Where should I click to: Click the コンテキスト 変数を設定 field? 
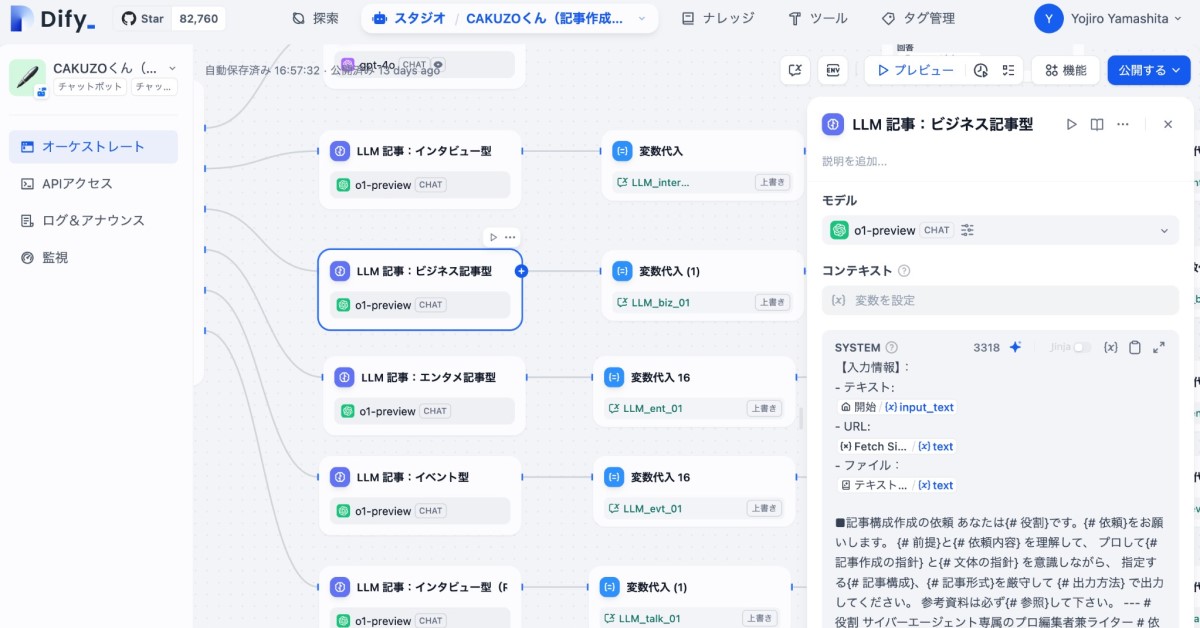[1000, 298]
